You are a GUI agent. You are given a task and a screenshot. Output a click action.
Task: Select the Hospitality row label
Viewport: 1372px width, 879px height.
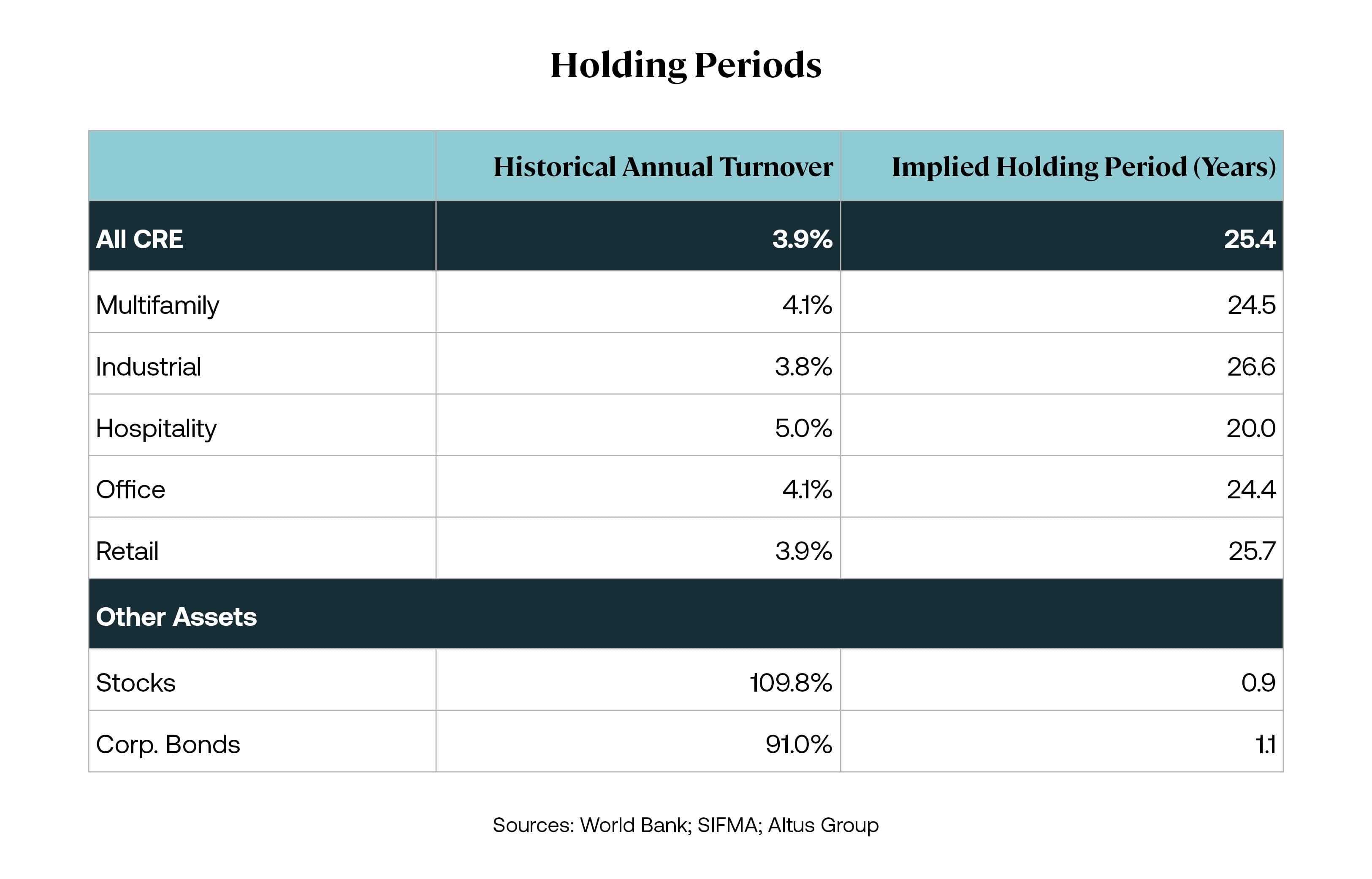click(157, 428)
